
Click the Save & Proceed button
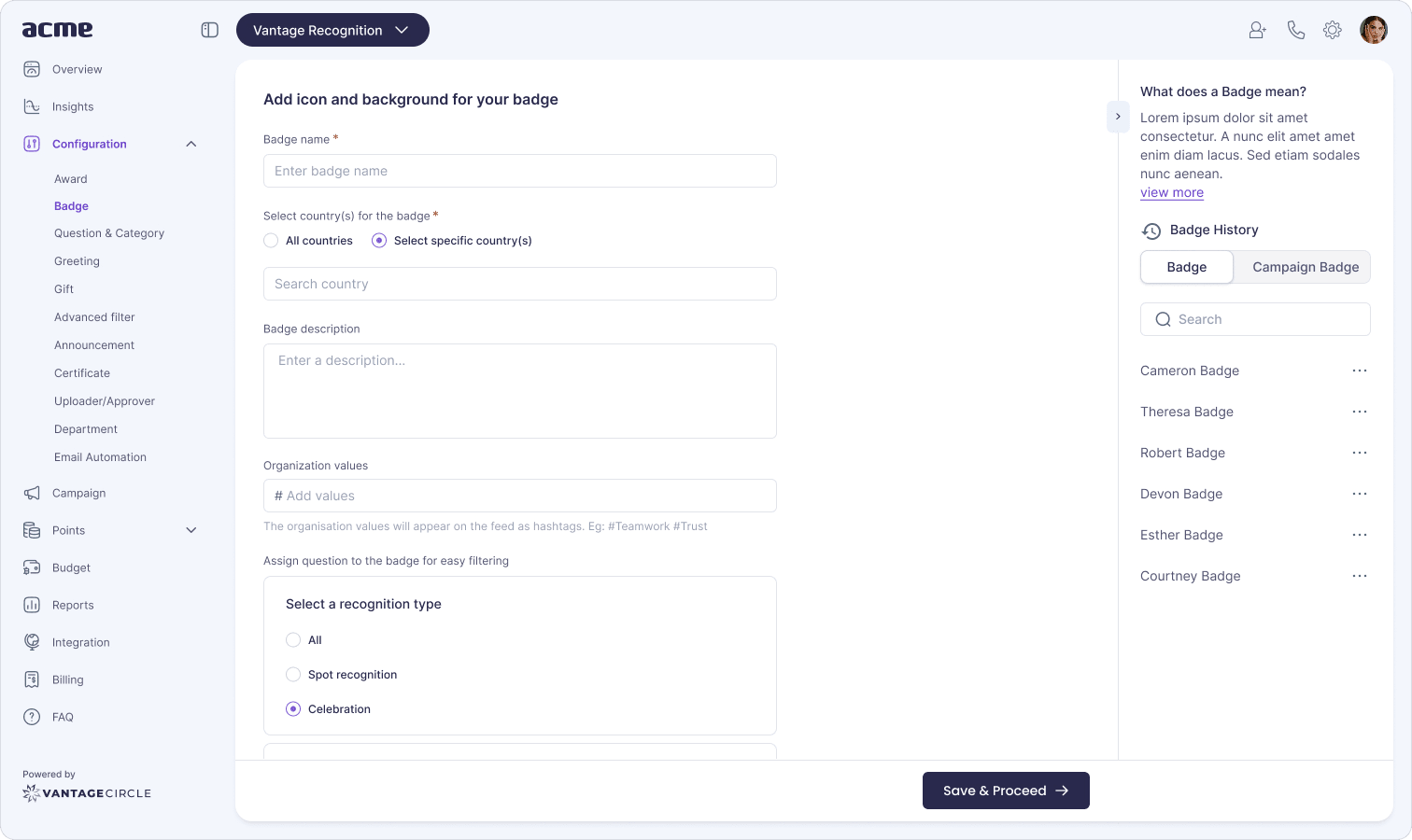point(1006,791)
